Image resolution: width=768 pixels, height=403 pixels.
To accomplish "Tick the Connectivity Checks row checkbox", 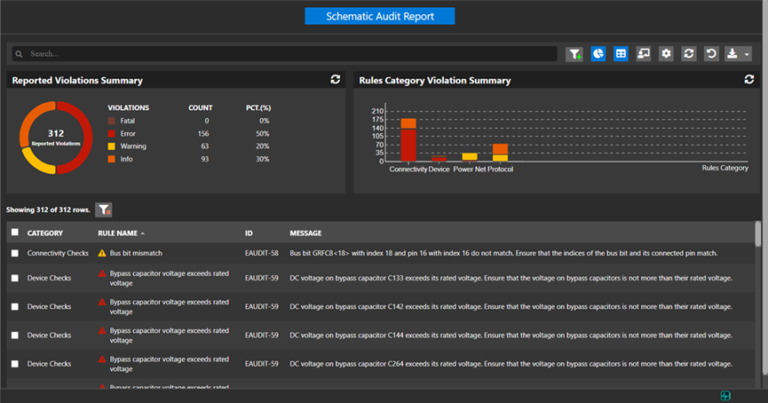I will coord(14,254).
